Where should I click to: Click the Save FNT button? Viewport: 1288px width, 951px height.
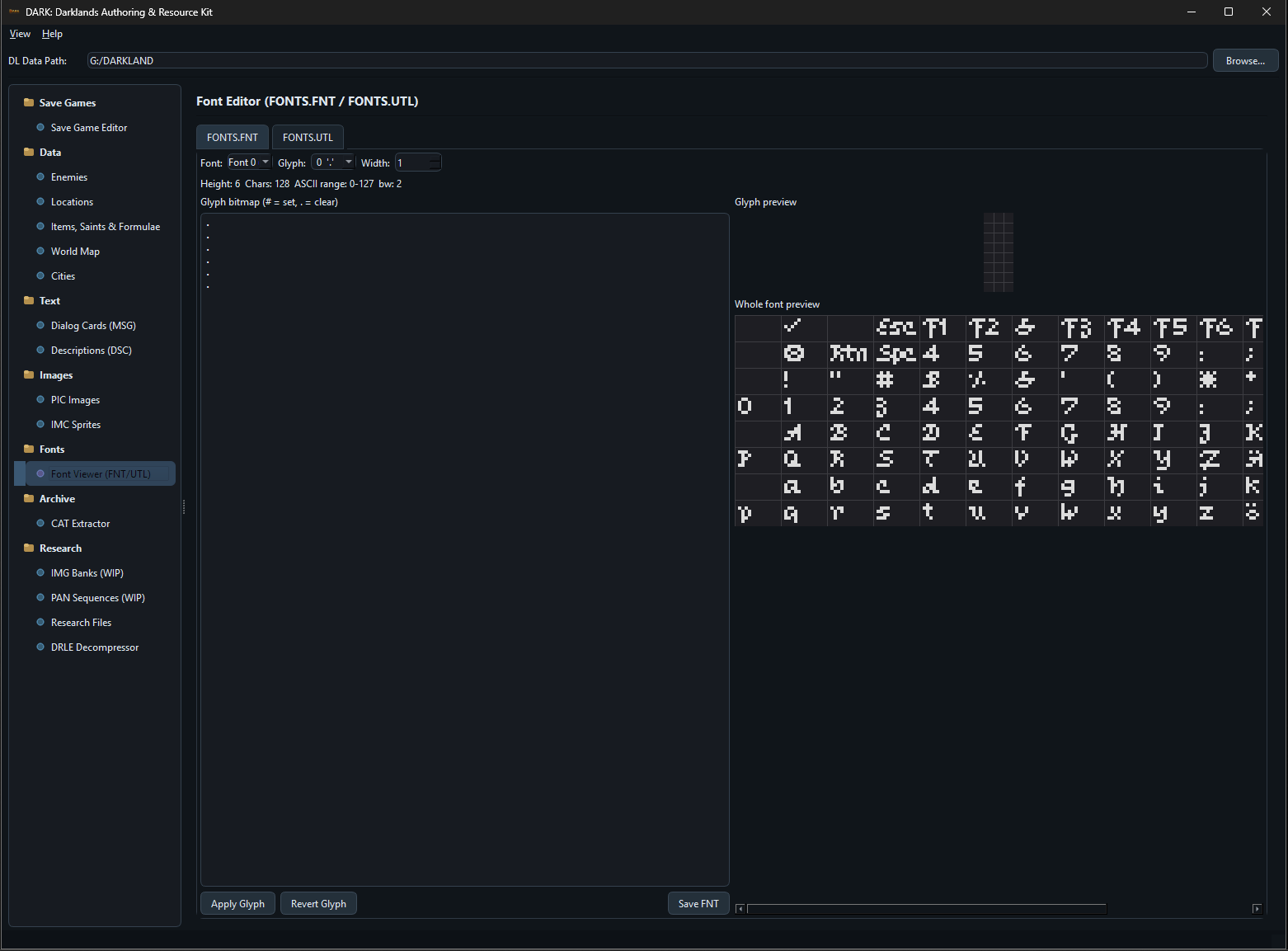[698, 904]
